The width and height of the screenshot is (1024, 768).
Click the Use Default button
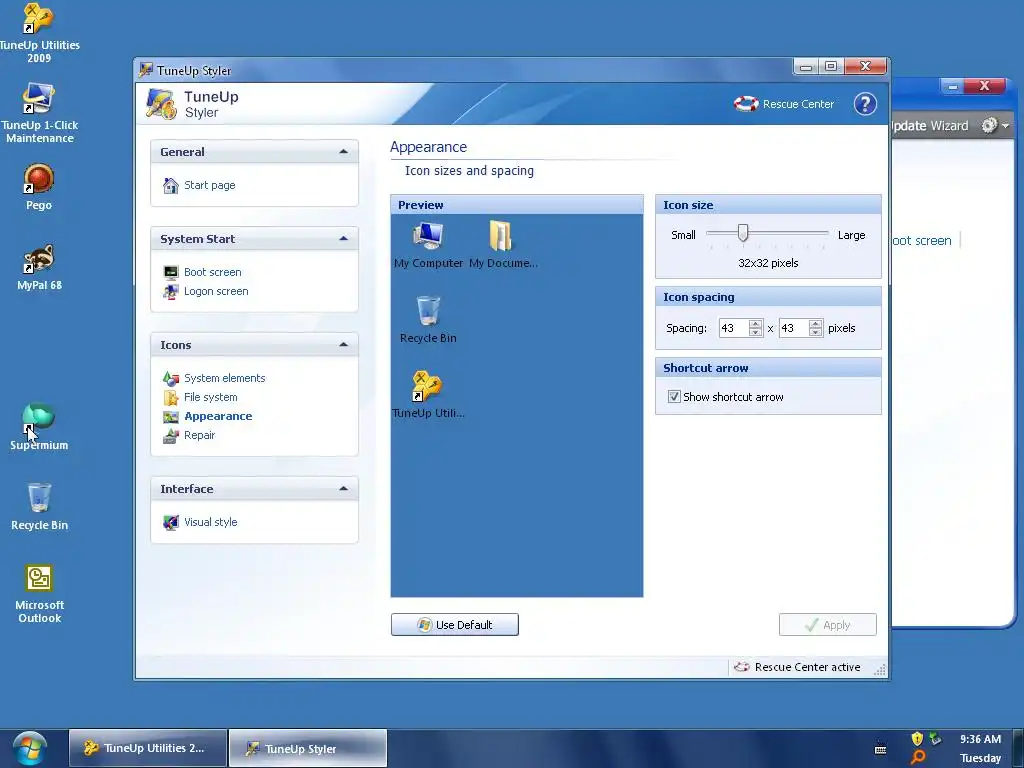[x=455, y=624]
